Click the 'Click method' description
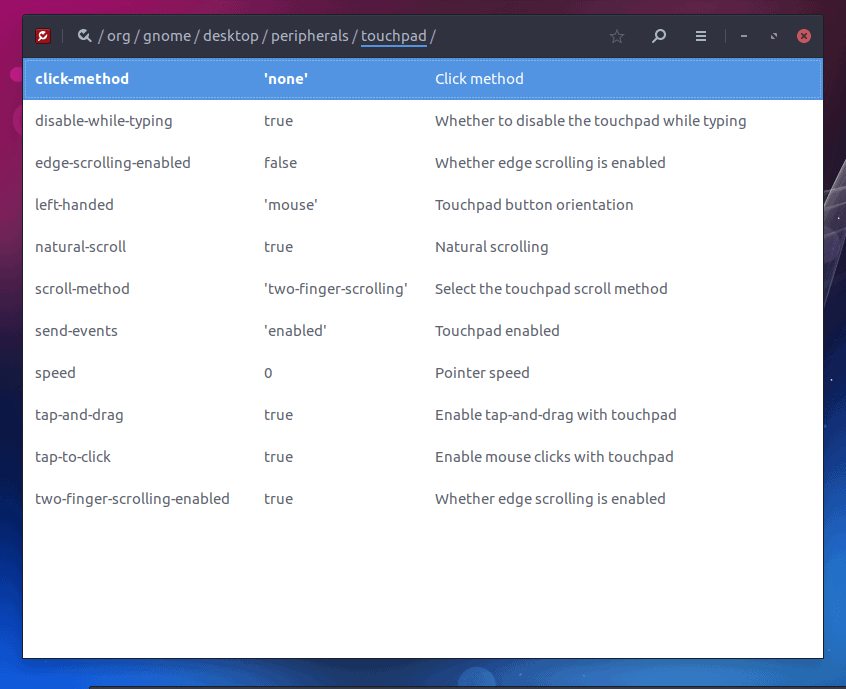 click(479, 79)
